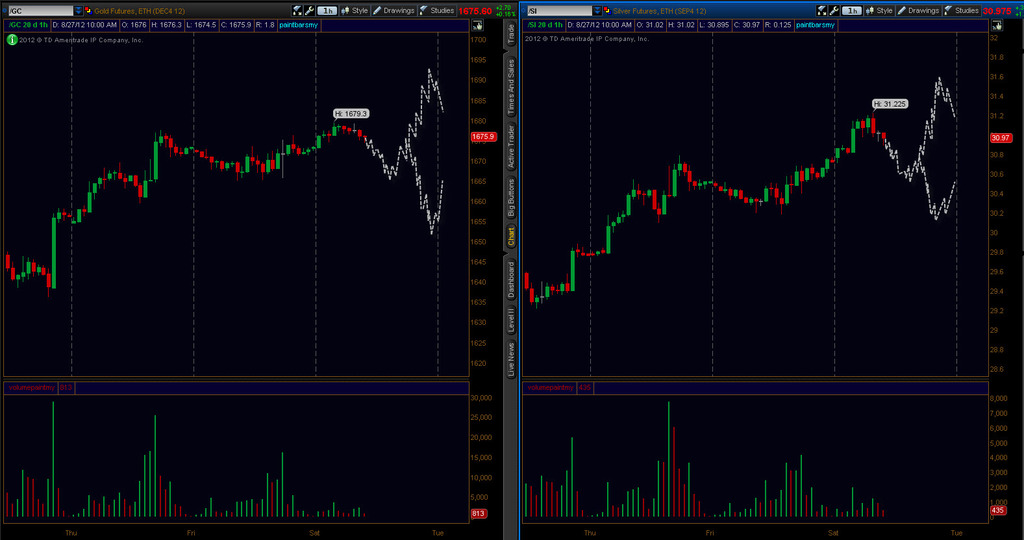The height and width of the screenshot is (540, 1024).
Task: Click the pointer/hand cursor icon on Gold chart
Action: click(x=477, y=25)
